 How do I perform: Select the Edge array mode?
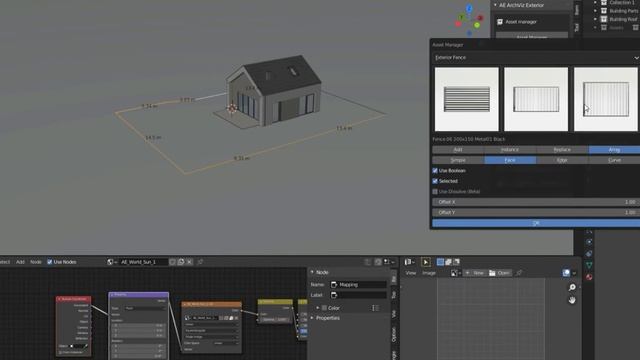coord(562,160)
